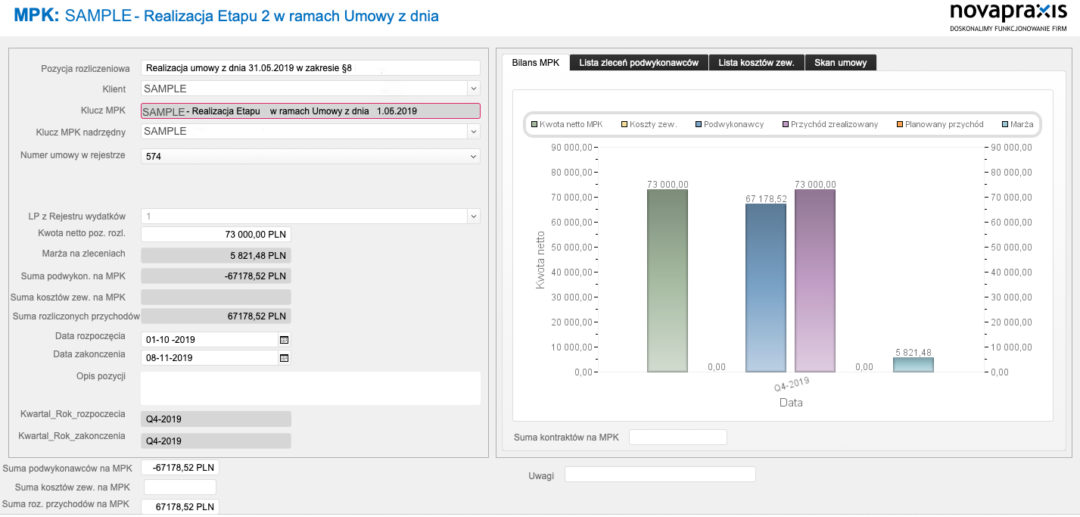Click the Uwagi input field

[x=660, y=475]
